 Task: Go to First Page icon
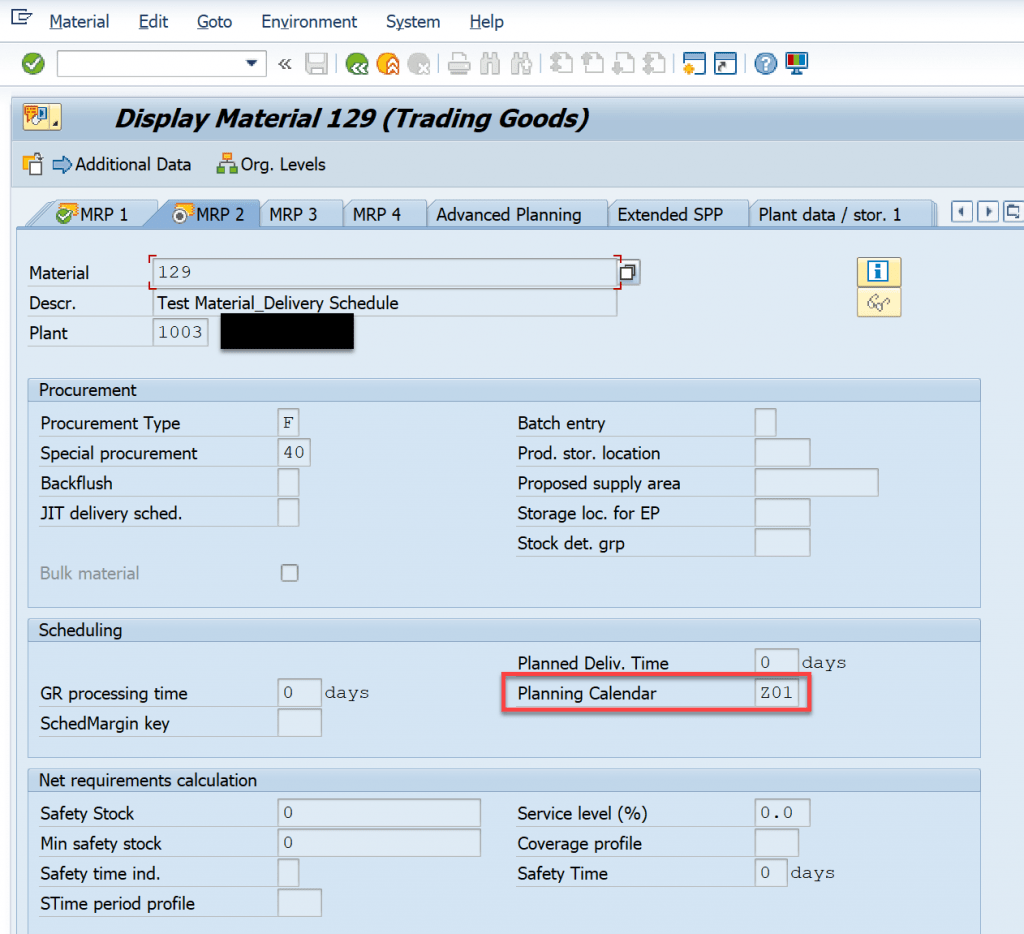[x=561, y=64]
